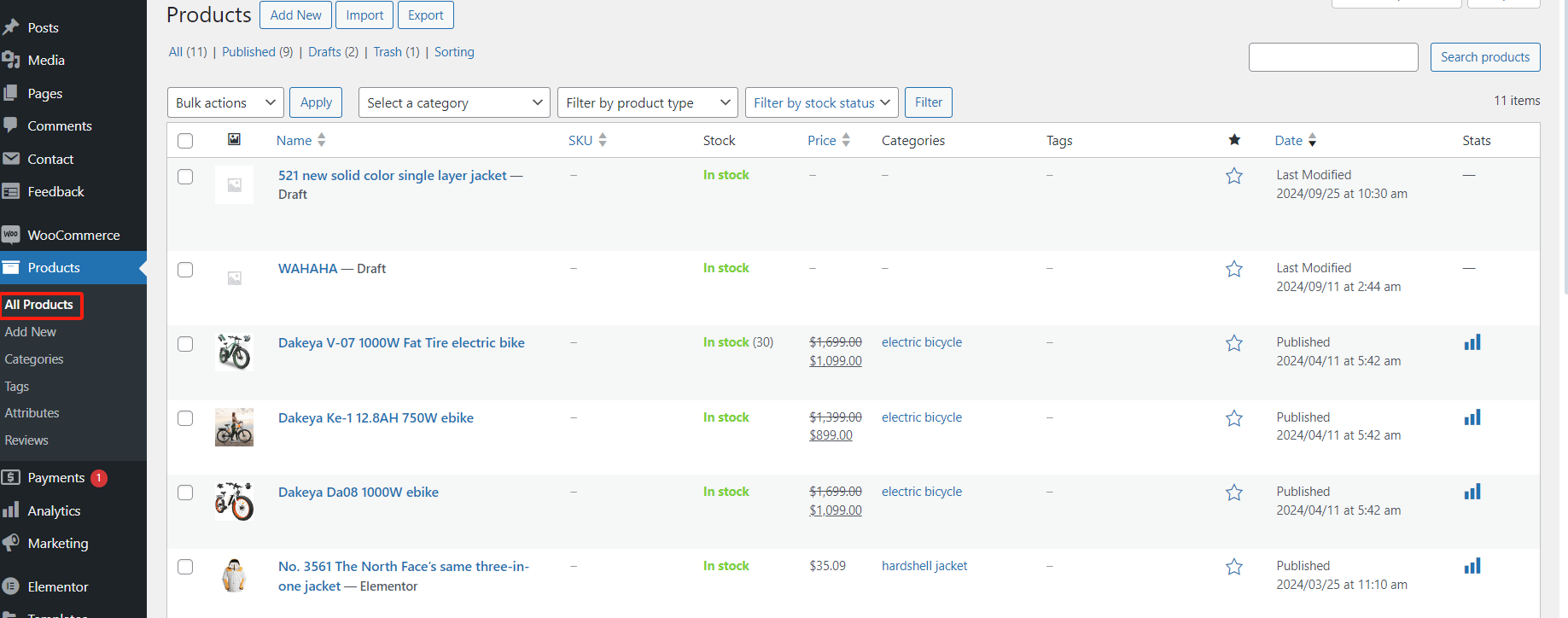Image resolution: width=1568 pixels, height=618 pixels.
Task: Open Add New submenu item in sidebar
Action: (x=31, y=332)
